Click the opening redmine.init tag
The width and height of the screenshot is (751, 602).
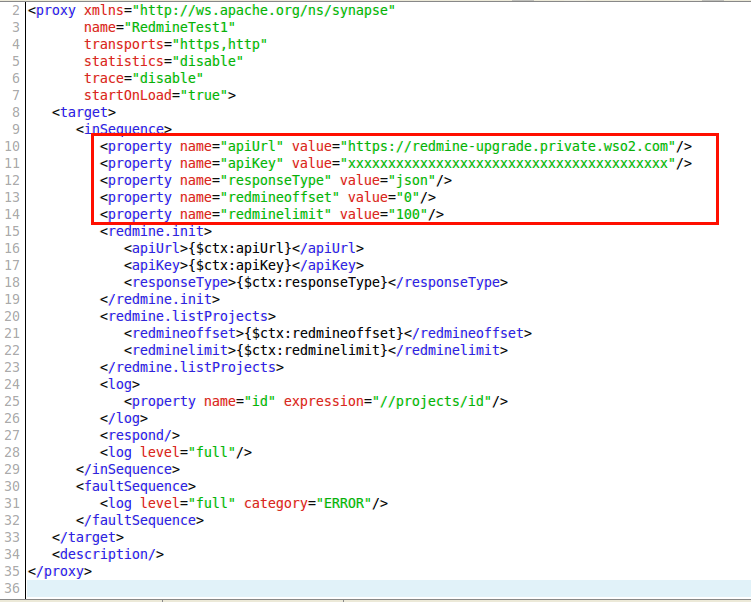(x=156, y=231)
